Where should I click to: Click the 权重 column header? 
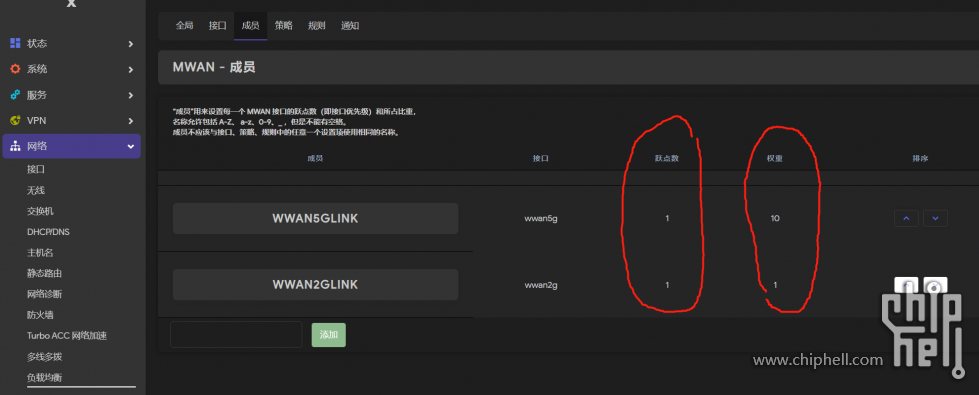coord(775,158)
